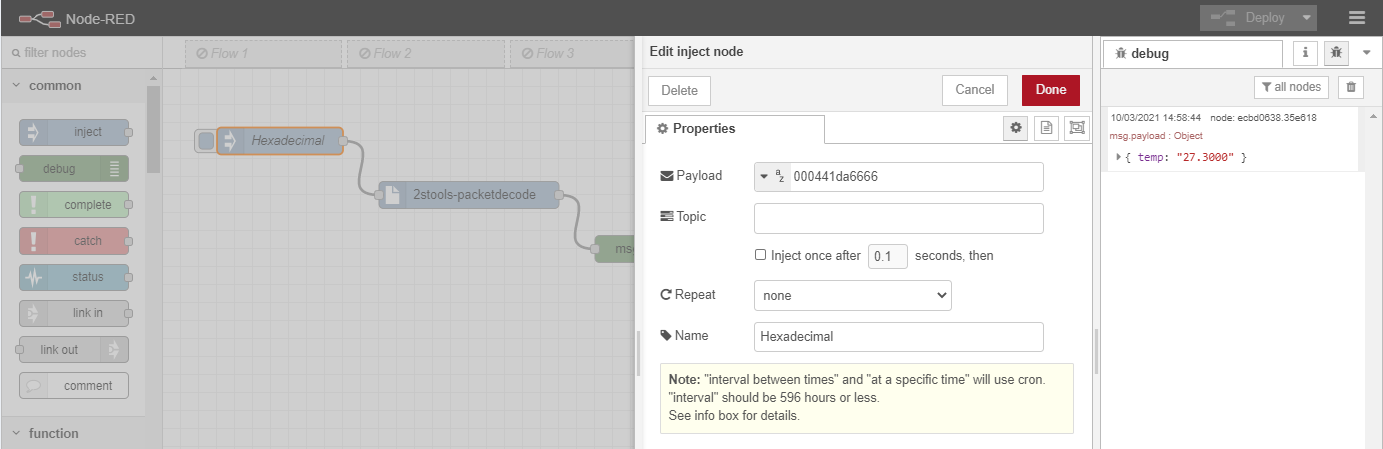Click Done to save the inject node
Viewport: 1383px width, 449px height.
point(1051,90)
